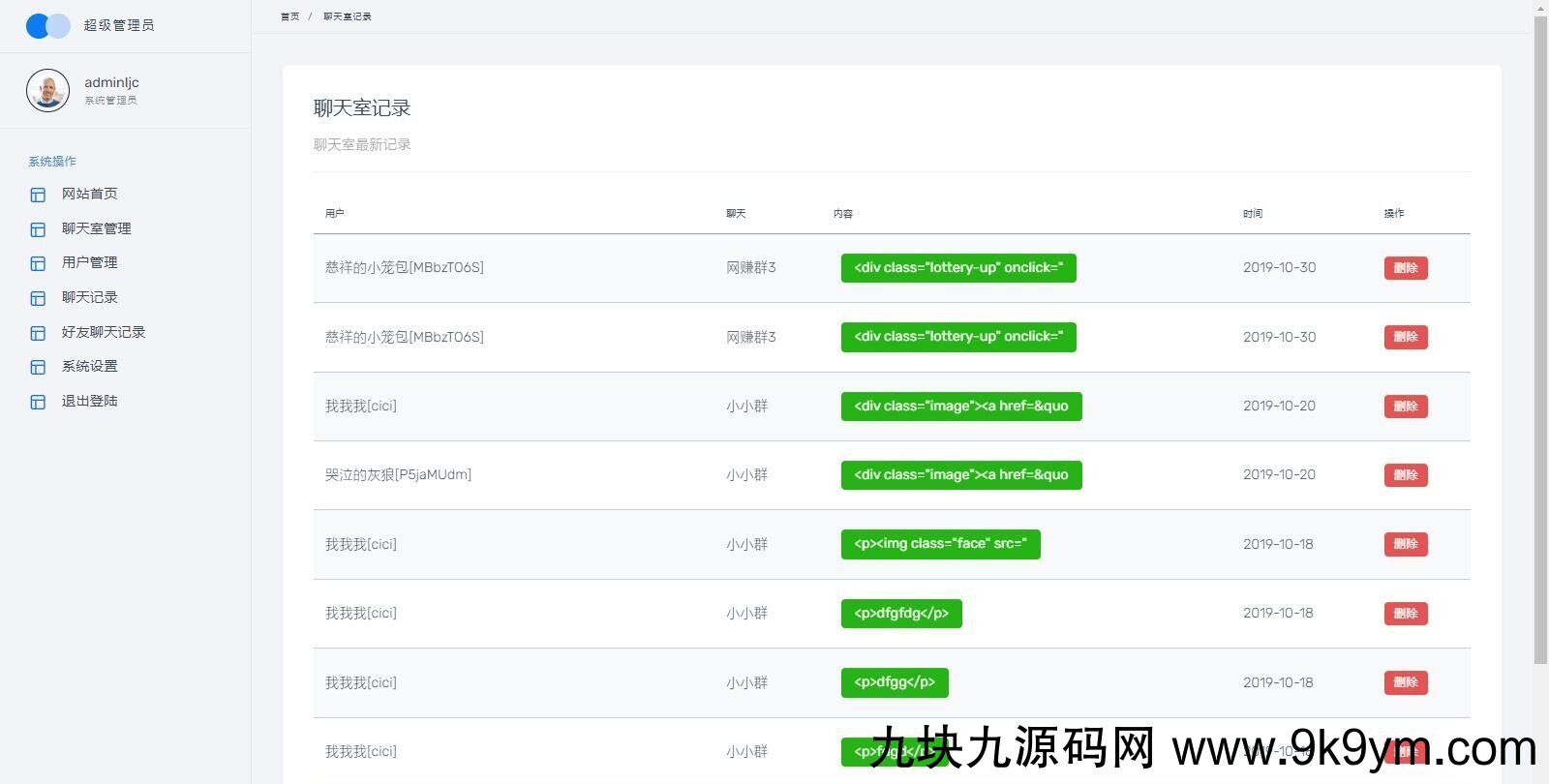
Task: Click the icon beside 好友聊天记录
Action: click(x=38, y=333)
